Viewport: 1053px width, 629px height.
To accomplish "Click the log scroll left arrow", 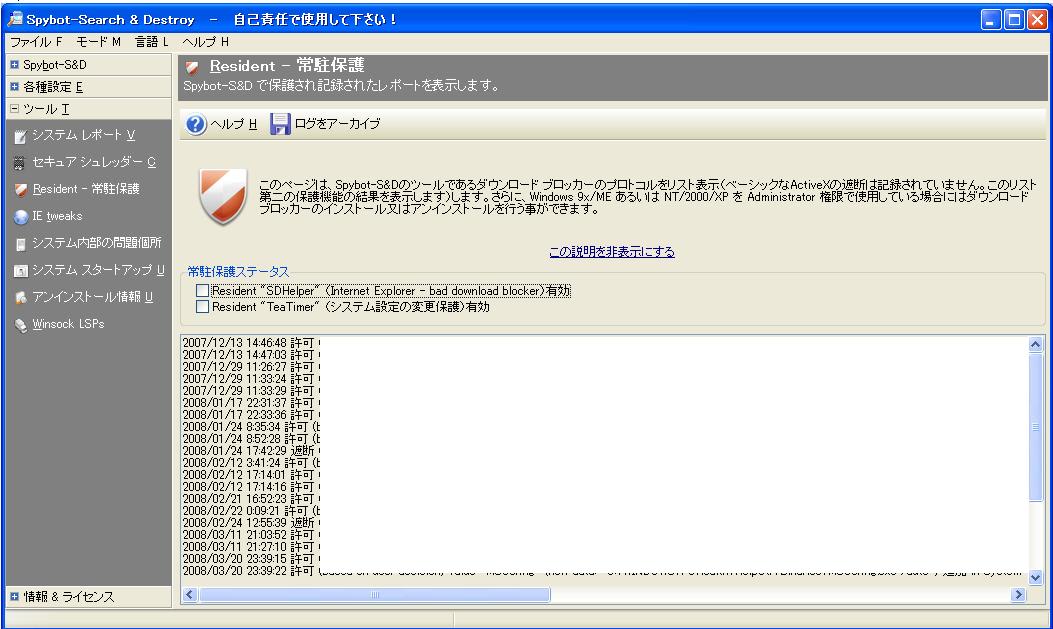I will click(x=190, y=595).
